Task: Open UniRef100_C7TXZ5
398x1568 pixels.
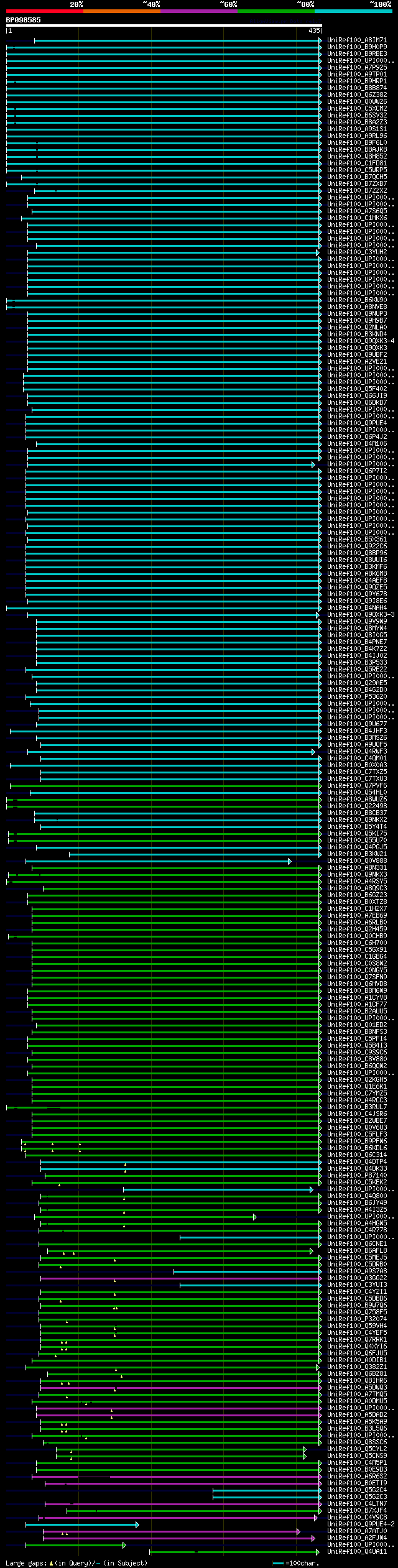Action: (x=357, y=772)
